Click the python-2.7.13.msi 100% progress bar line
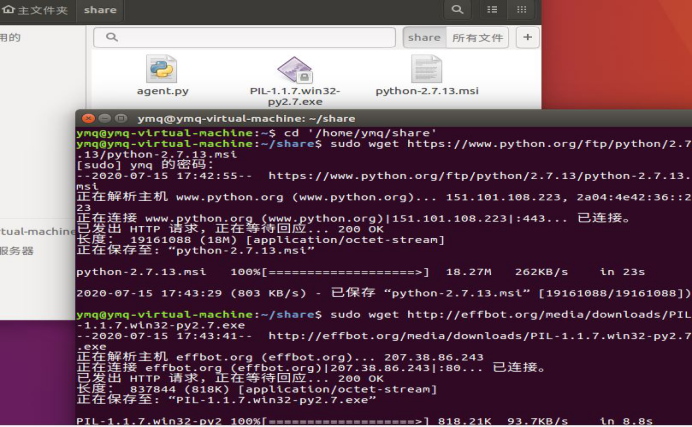This screenshot has height=427, width=692. (x=361, y=272)
